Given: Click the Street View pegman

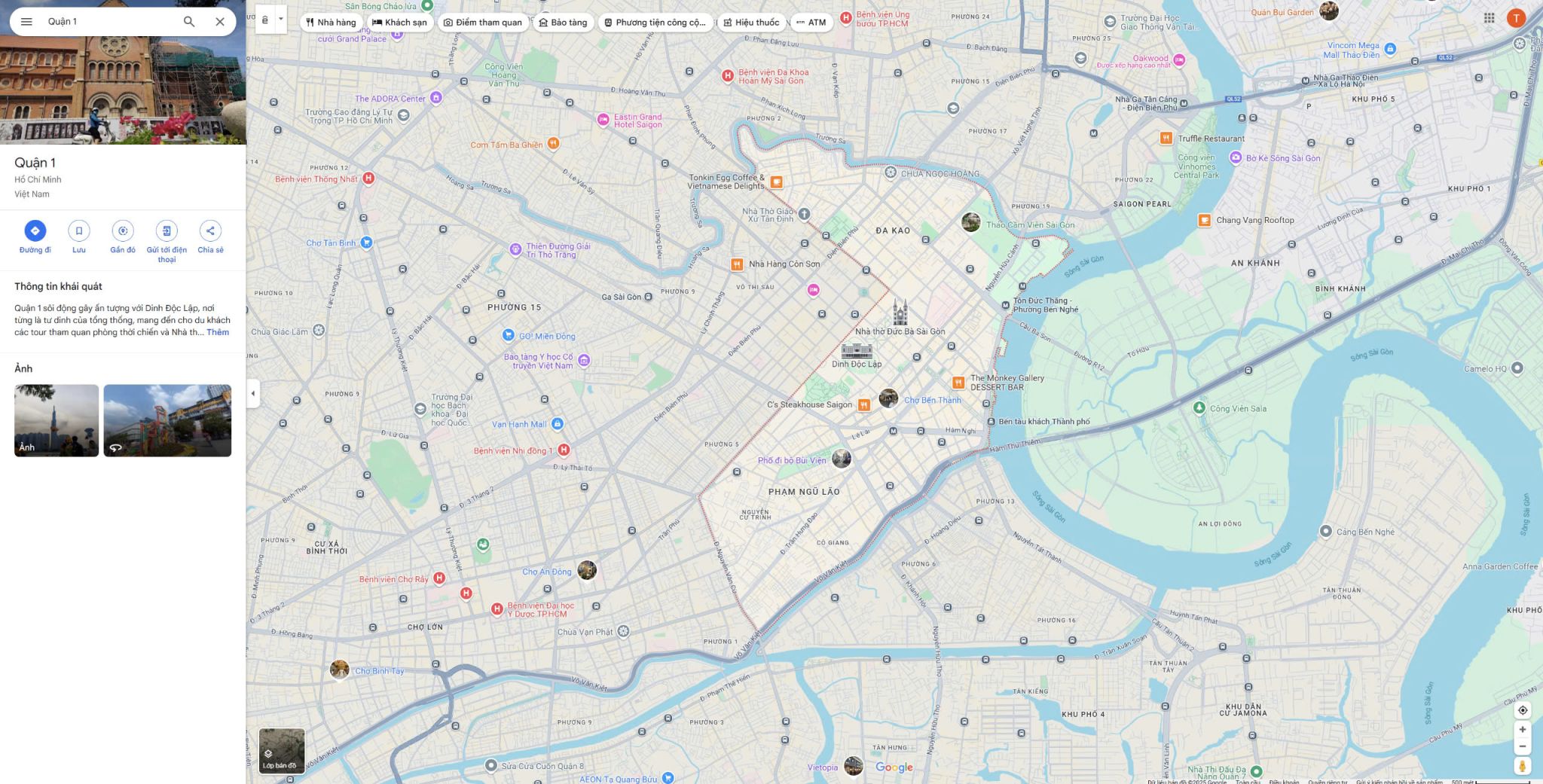Looking at the screenshot, I should (x=1522, y=766).
